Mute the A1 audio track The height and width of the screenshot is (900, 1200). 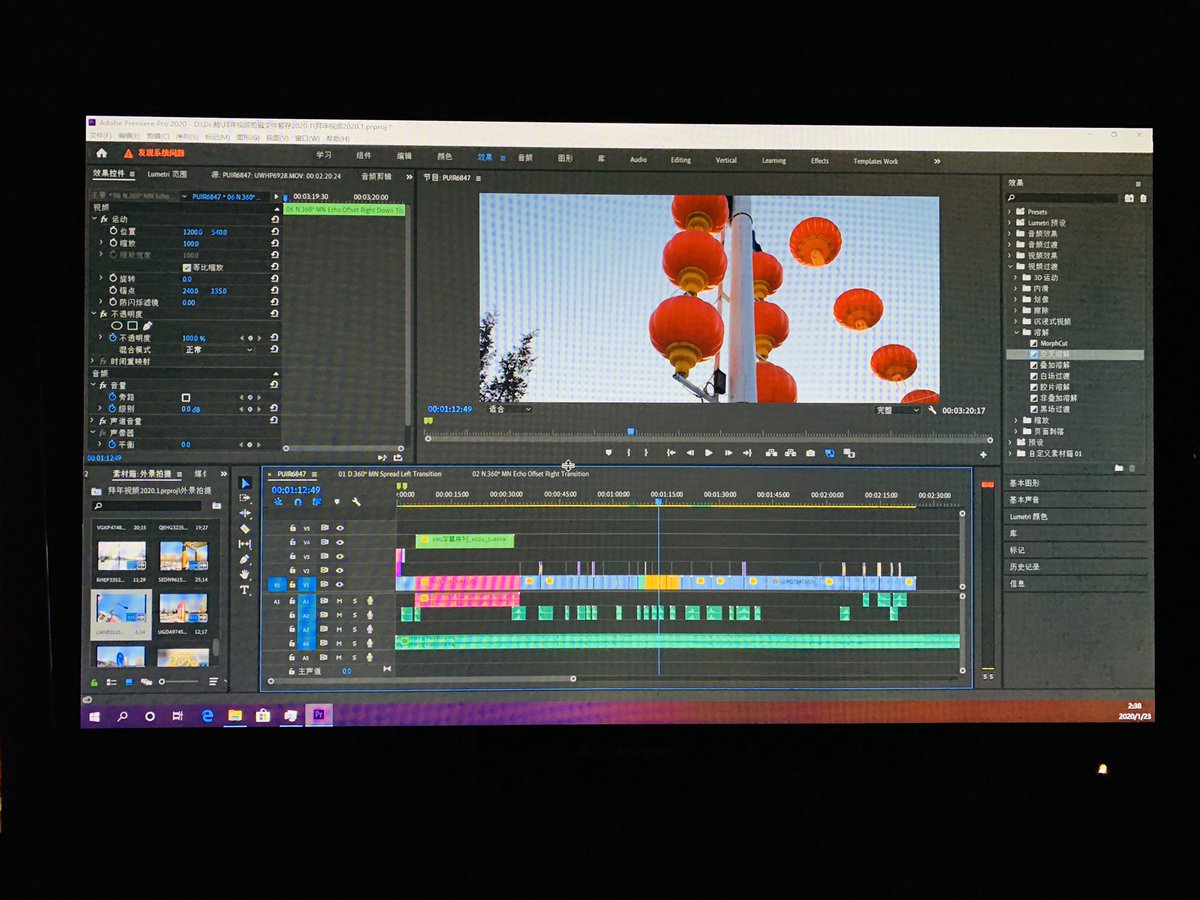tap(339, 601)
